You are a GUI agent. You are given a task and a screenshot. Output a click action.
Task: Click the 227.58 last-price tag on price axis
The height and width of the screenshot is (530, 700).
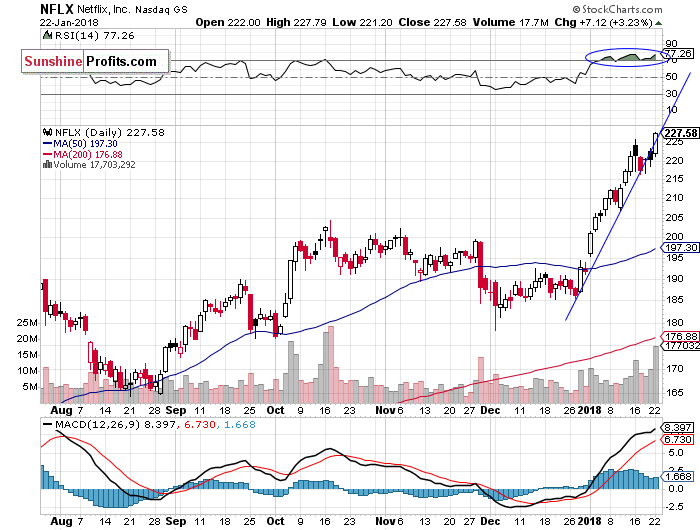[x=681, y=133]
